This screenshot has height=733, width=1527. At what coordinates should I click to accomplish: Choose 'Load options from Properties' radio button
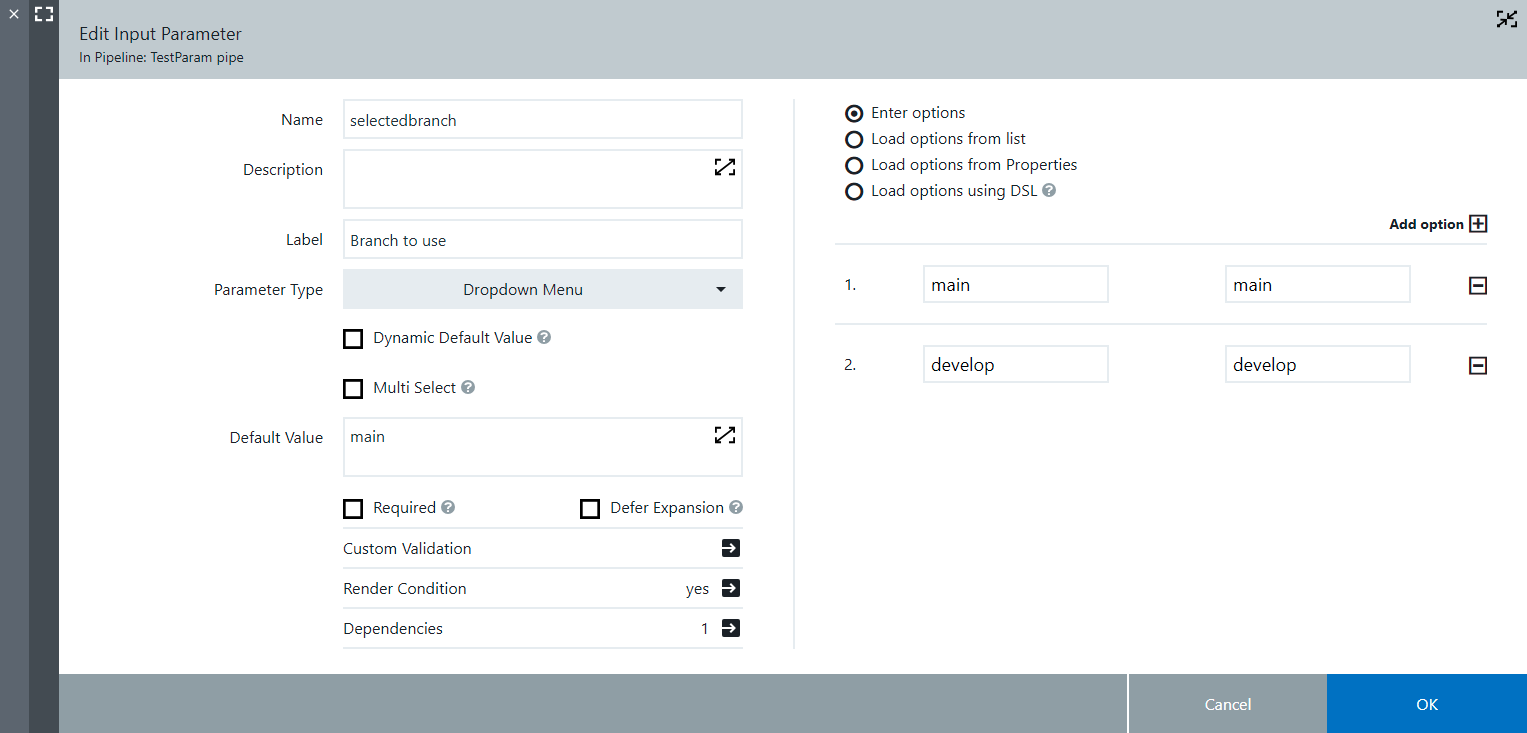(x=854, y=166)
